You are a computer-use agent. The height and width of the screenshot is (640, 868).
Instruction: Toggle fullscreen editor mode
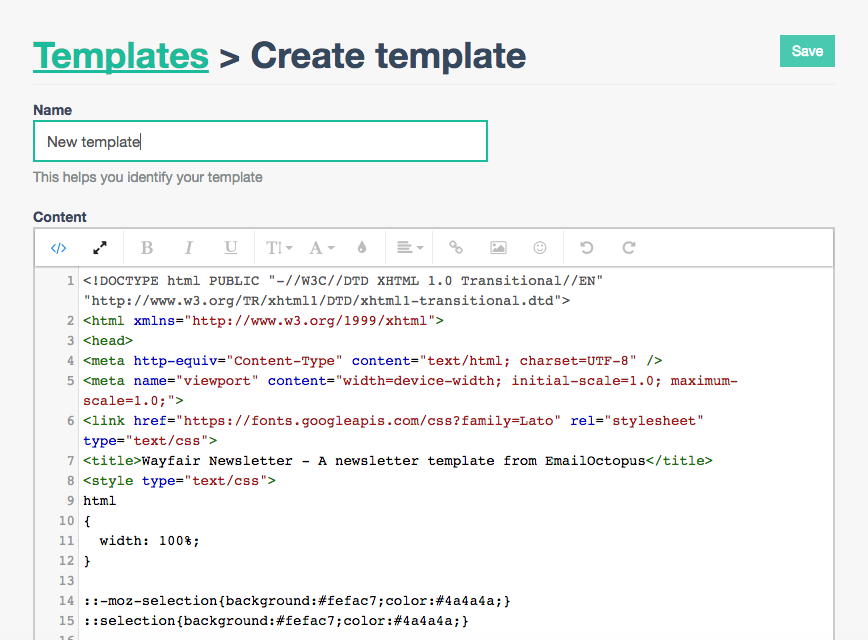pos(100,248)
